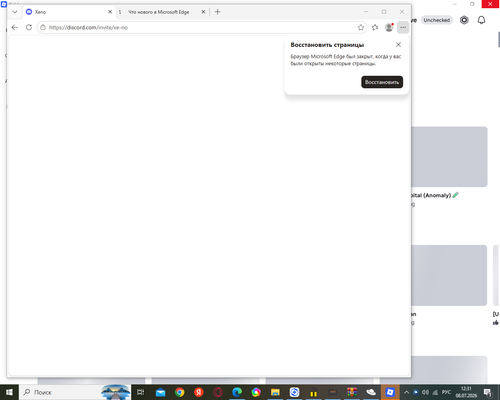The width and height of the screenshot is (500, 400).
Task: Switch to the Xeno tab
Action: click(69, 12)
